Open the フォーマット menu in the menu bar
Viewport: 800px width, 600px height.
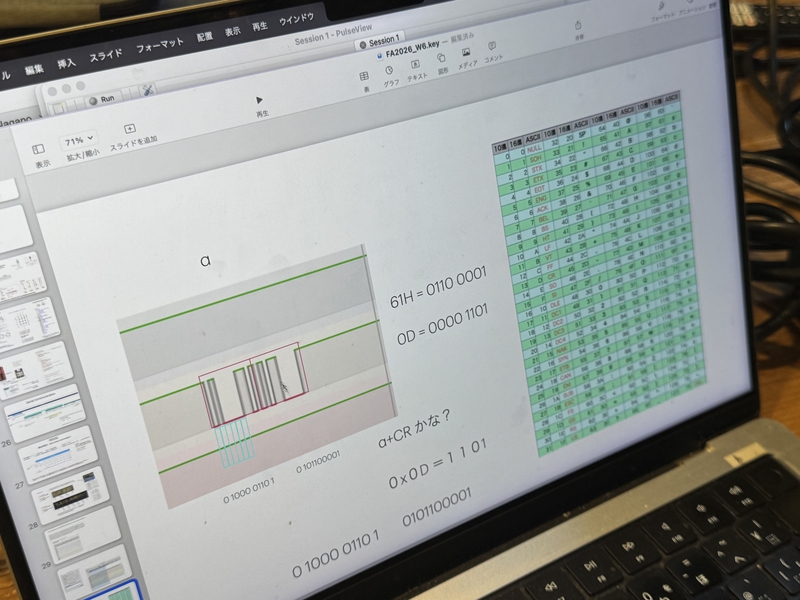[159, 45]
